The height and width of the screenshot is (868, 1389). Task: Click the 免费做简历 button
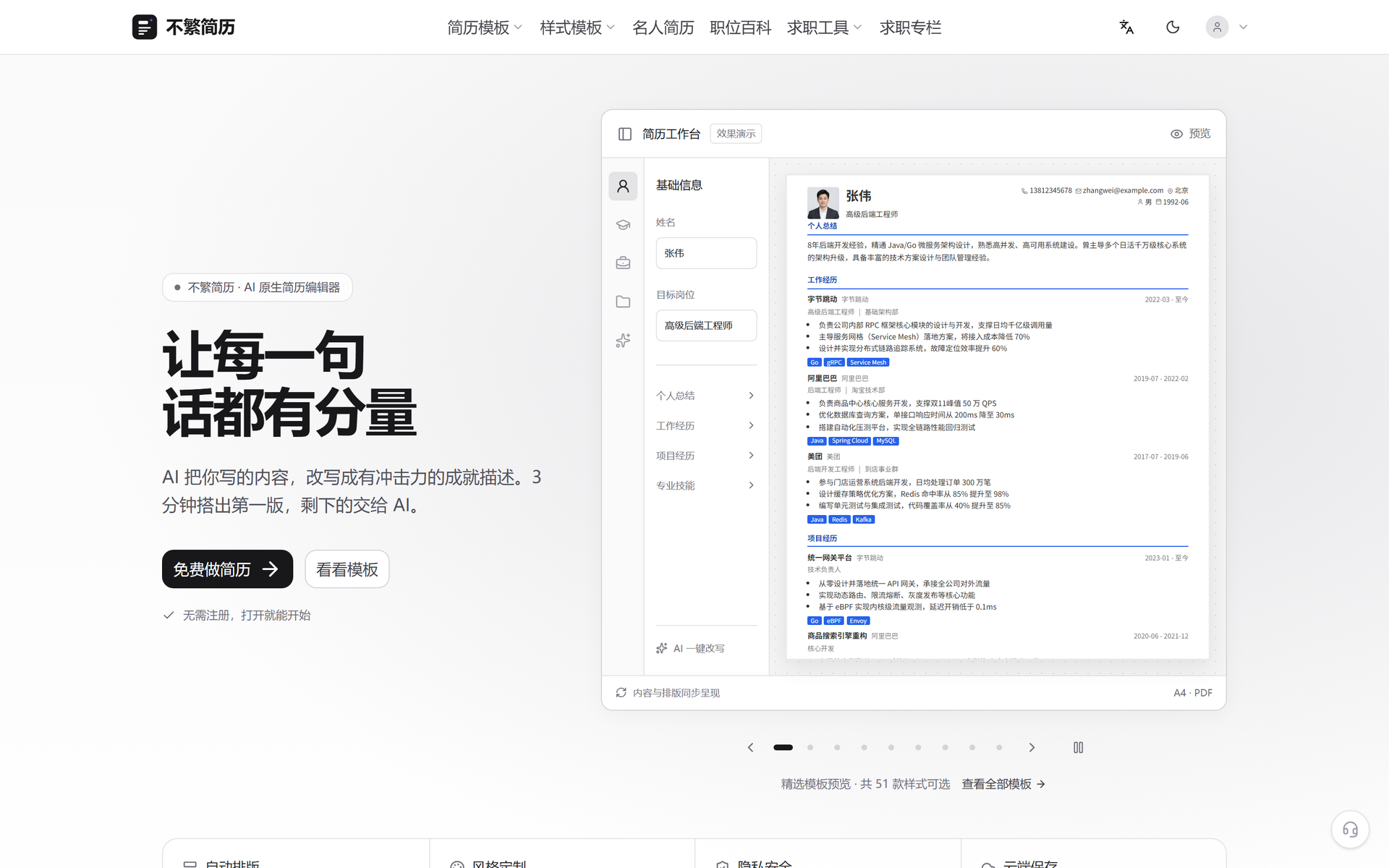[227, 569]
